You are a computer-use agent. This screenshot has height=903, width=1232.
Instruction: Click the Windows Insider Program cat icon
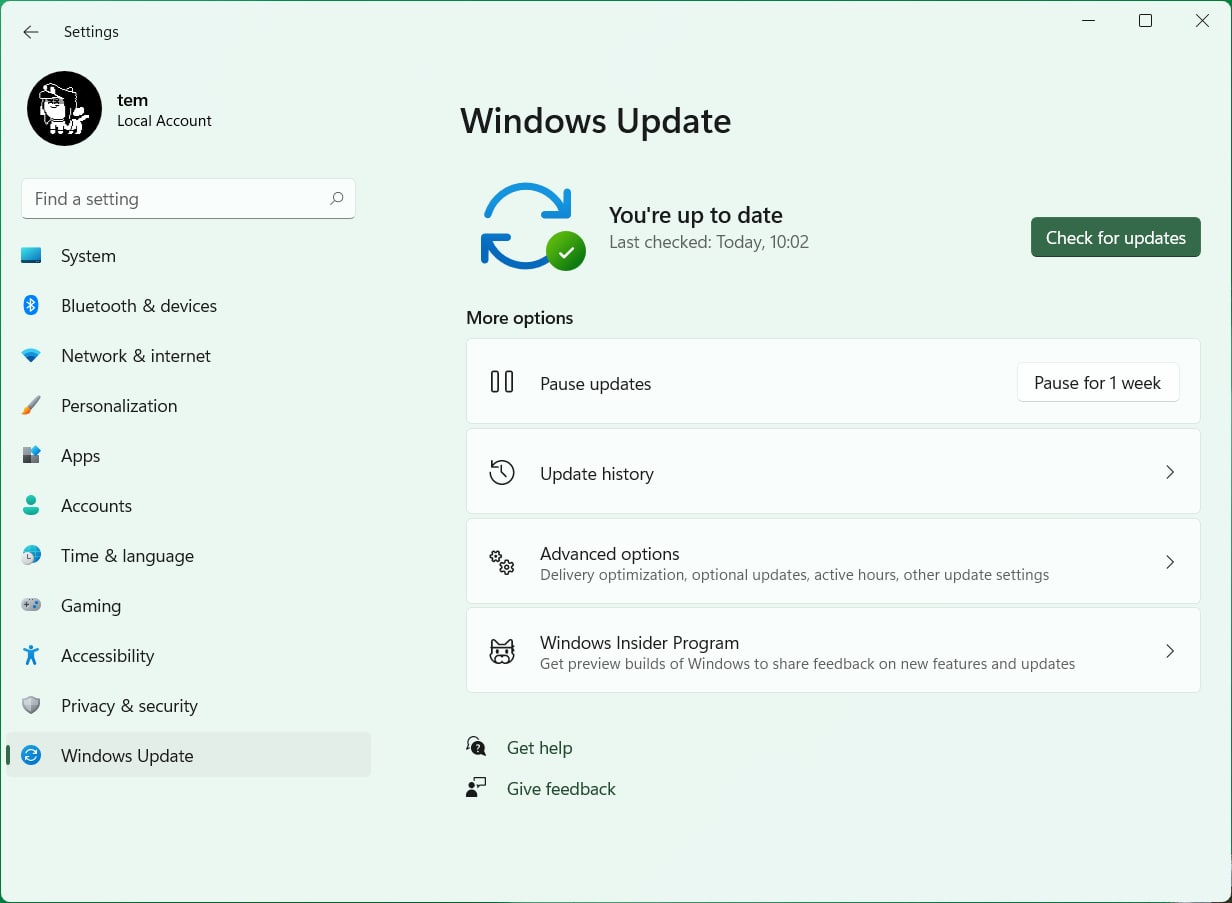502,652
